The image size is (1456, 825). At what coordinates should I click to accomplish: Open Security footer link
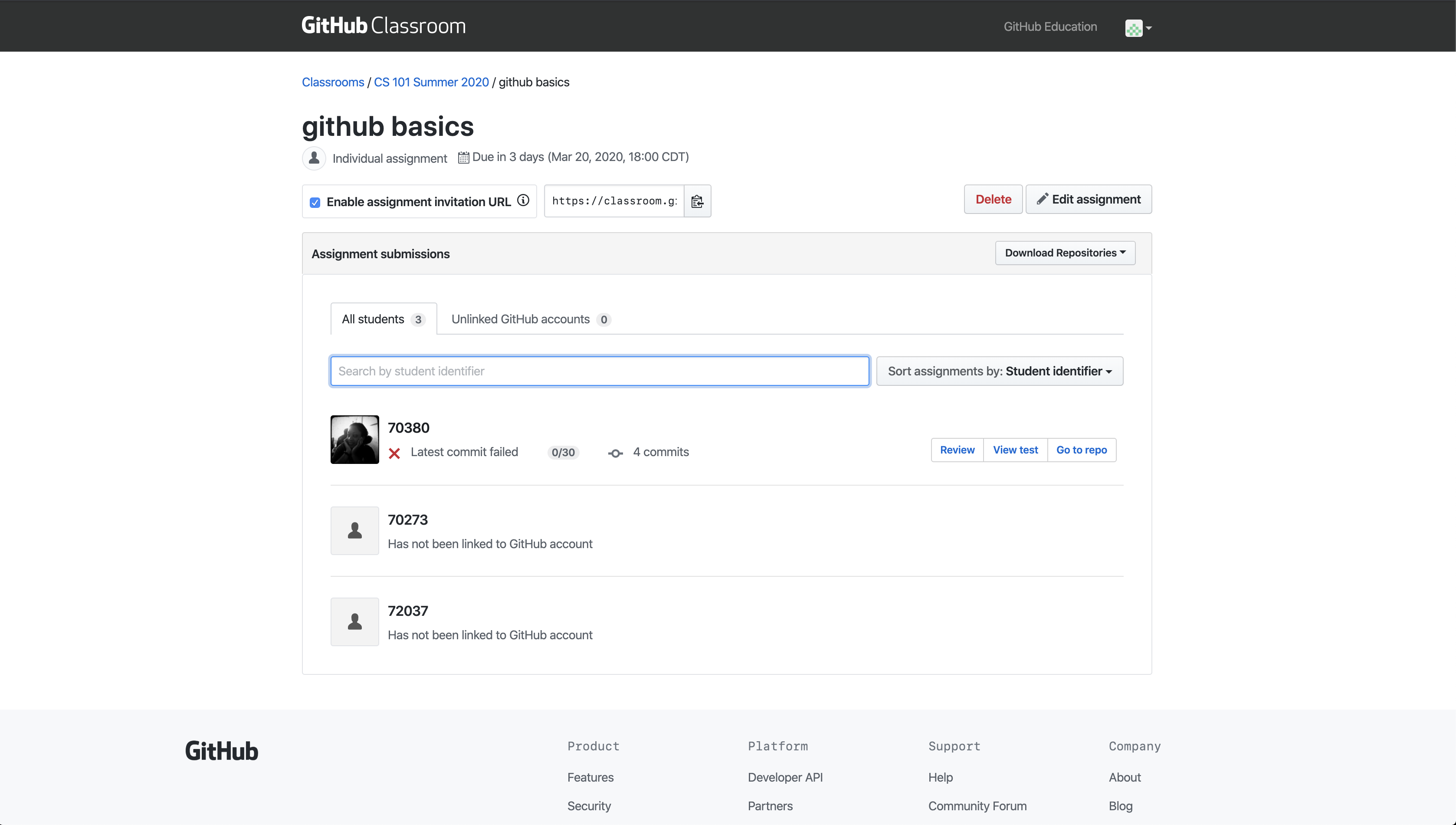point(589,806)
